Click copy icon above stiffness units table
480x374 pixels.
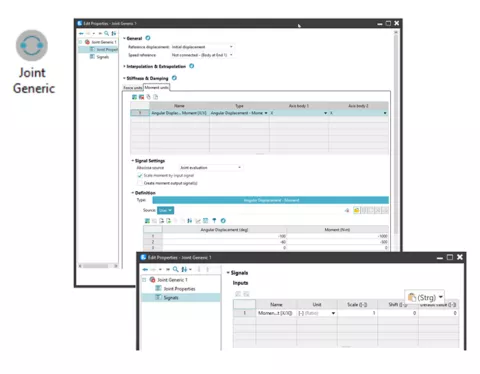click(148, 97)
